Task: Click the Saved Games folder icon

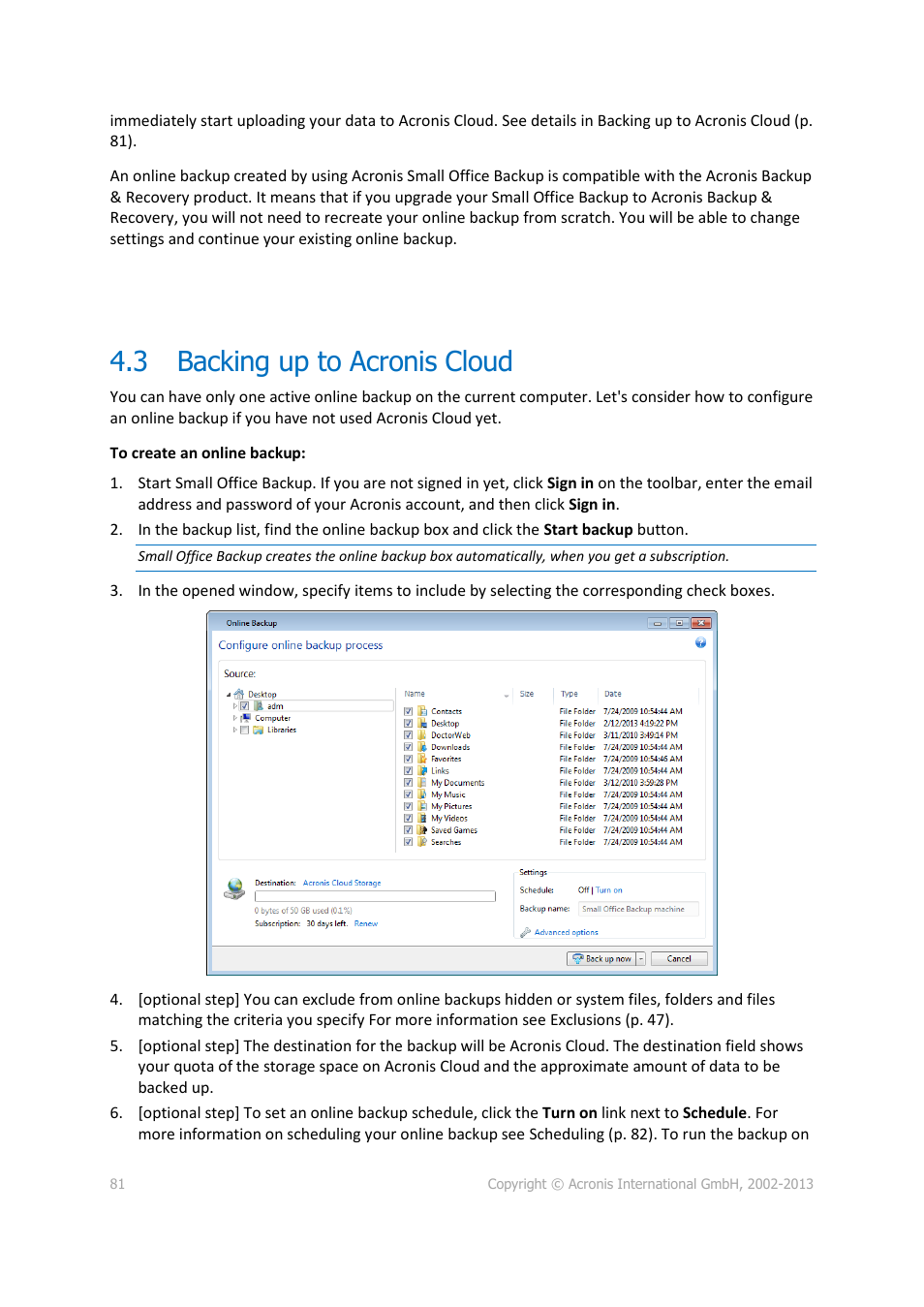Action: tap(422, 830)
